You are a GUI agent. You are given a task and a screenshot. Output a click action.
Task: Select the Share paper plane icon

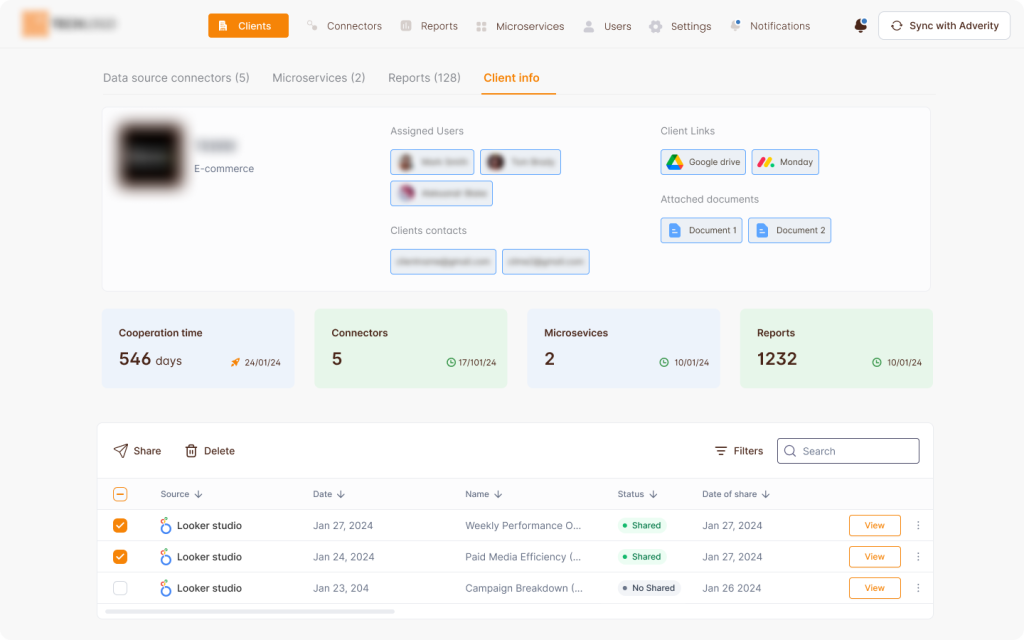pyautogui.click(x=120, y=451)
